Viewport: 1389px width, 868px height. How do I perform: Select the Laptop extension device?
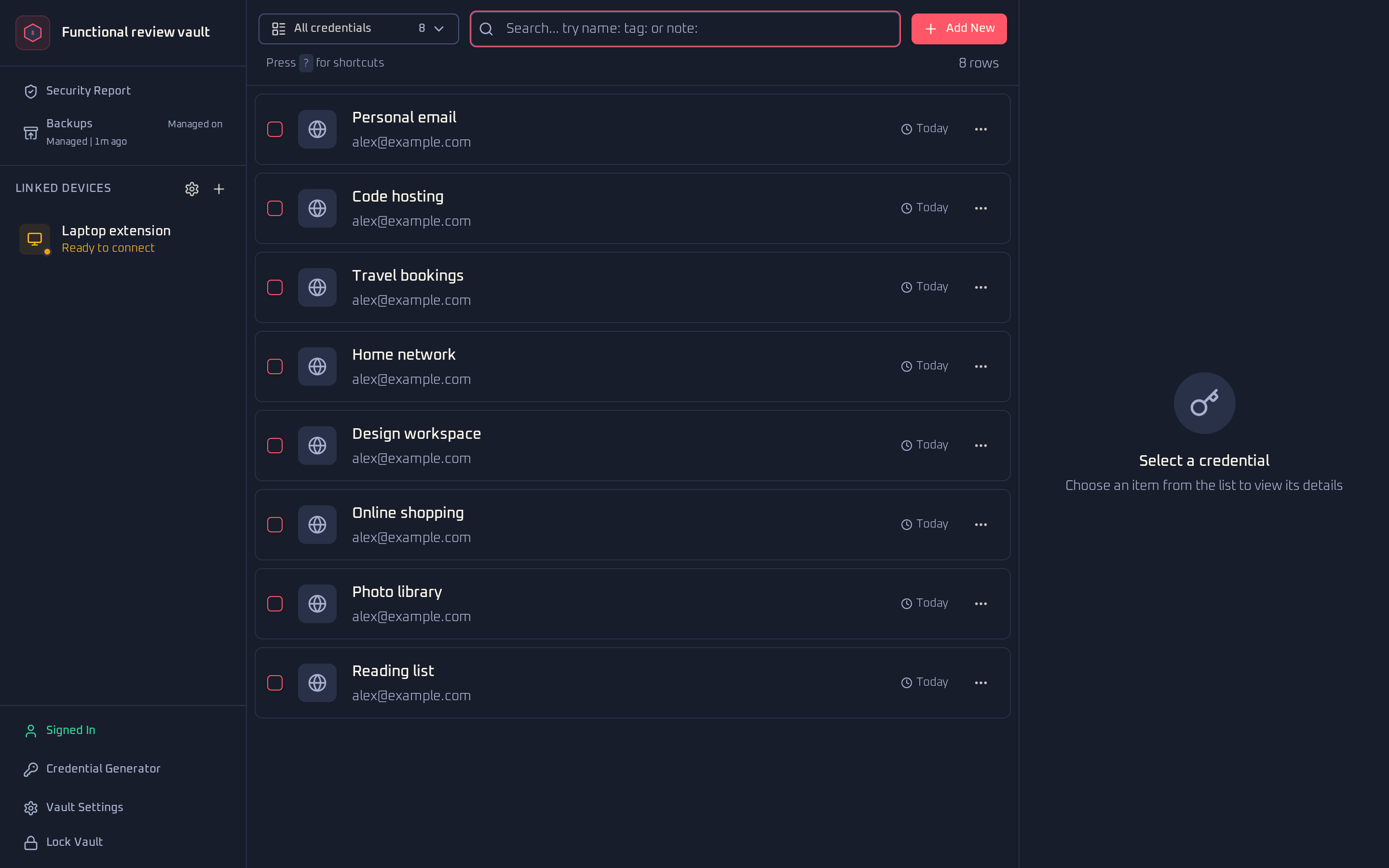point(123,239)
